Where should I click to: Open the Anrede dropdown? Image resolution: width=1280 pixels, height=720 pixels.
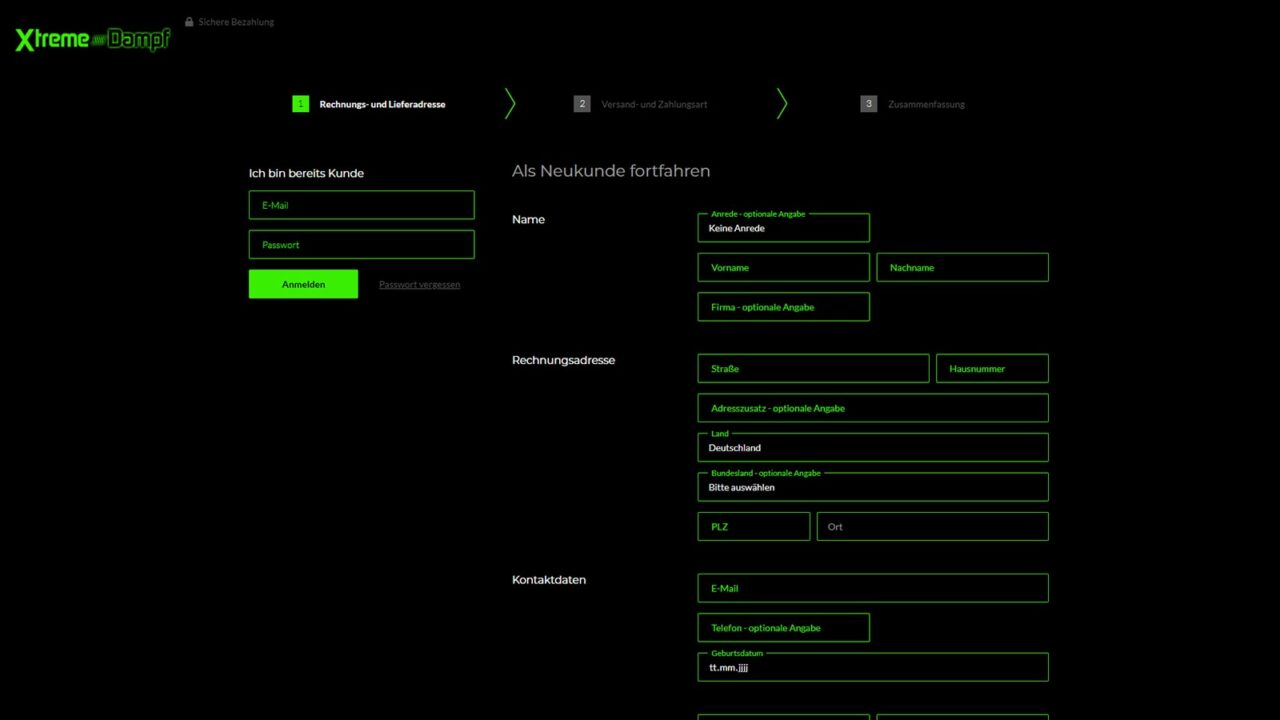coord(783,227)
